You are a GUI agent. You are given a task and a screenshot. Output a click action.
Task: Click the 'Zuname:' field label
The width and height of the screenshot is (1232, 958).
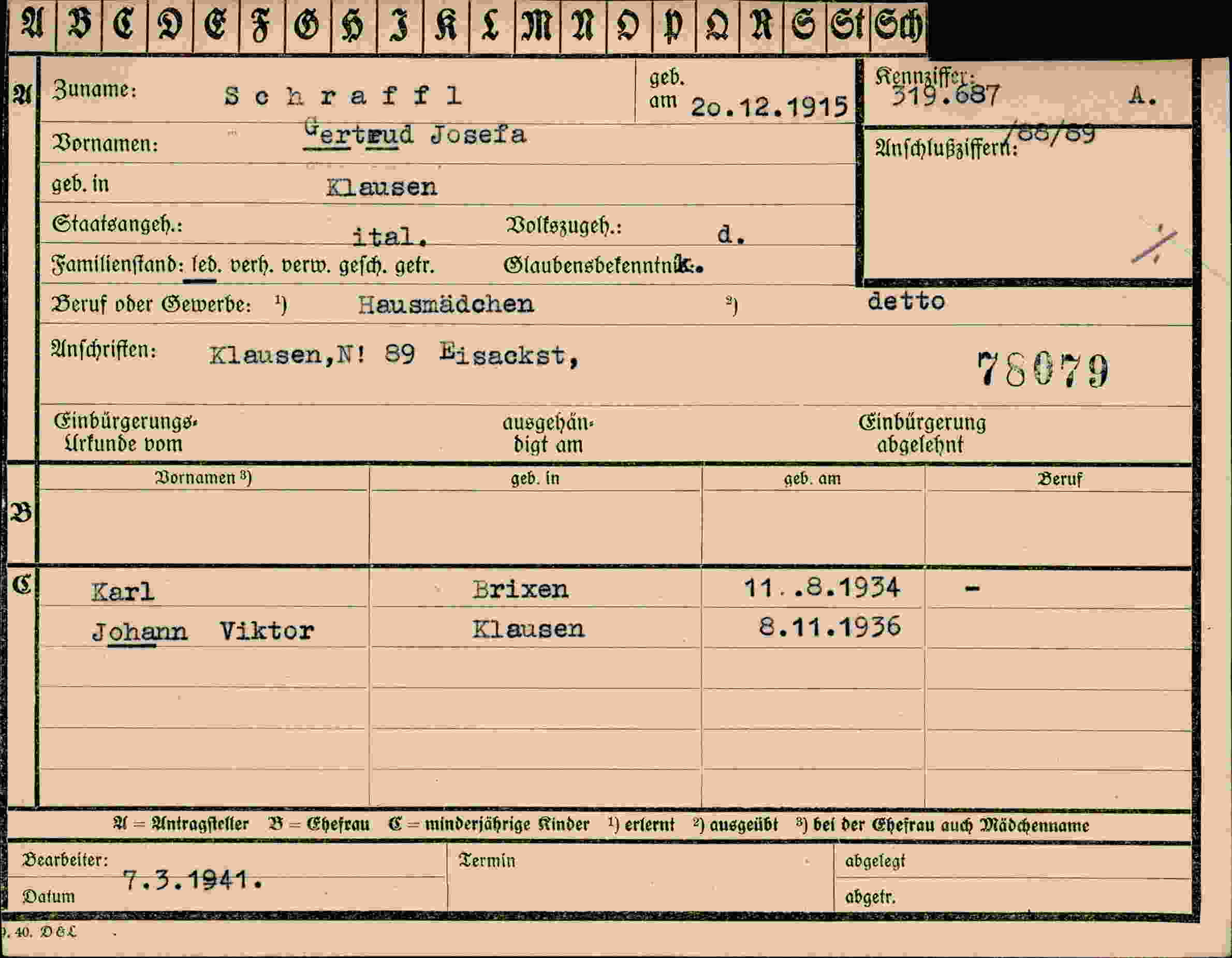95,90
